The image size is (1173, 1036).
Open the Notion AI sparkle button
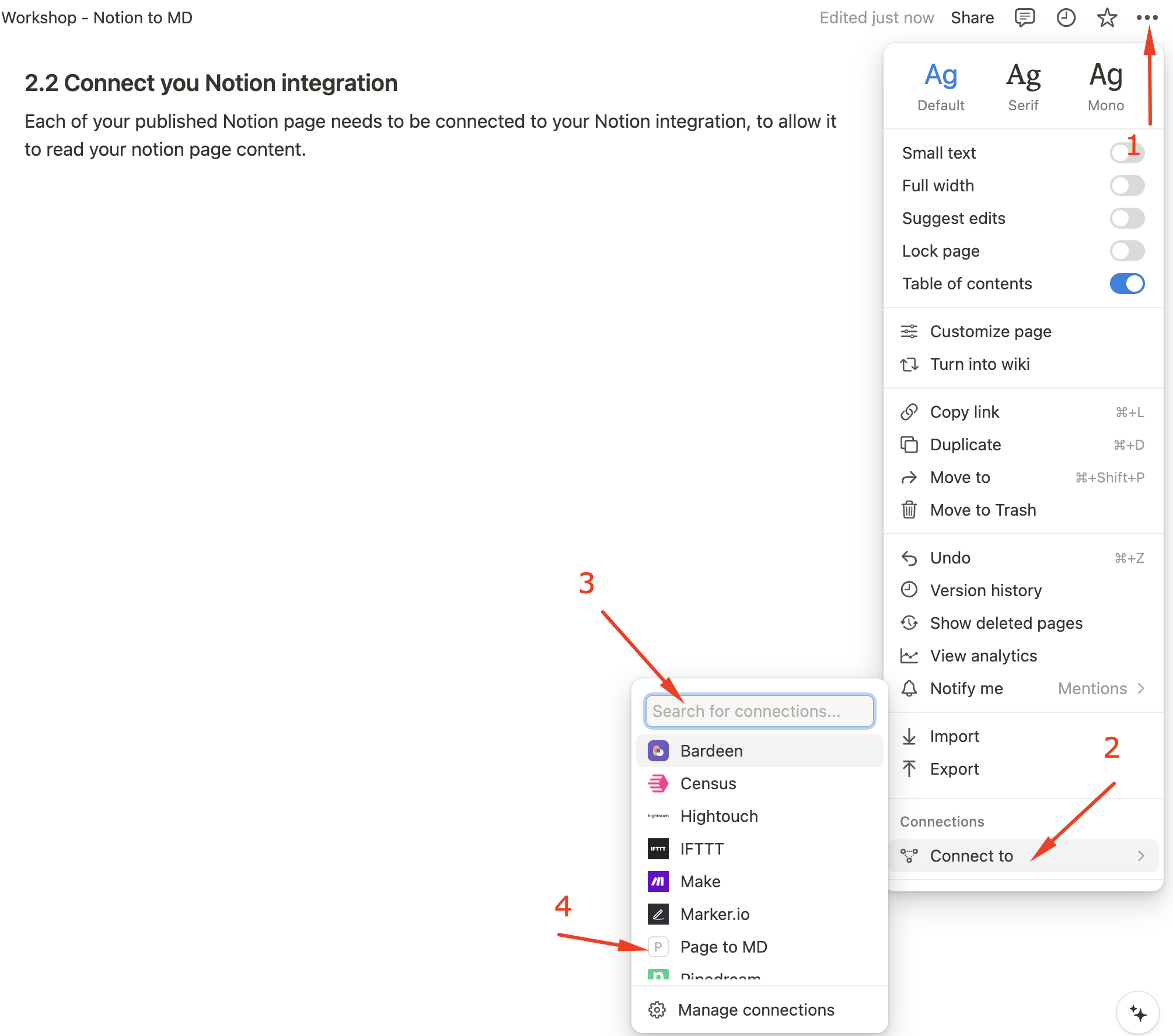[1137, 1013]
